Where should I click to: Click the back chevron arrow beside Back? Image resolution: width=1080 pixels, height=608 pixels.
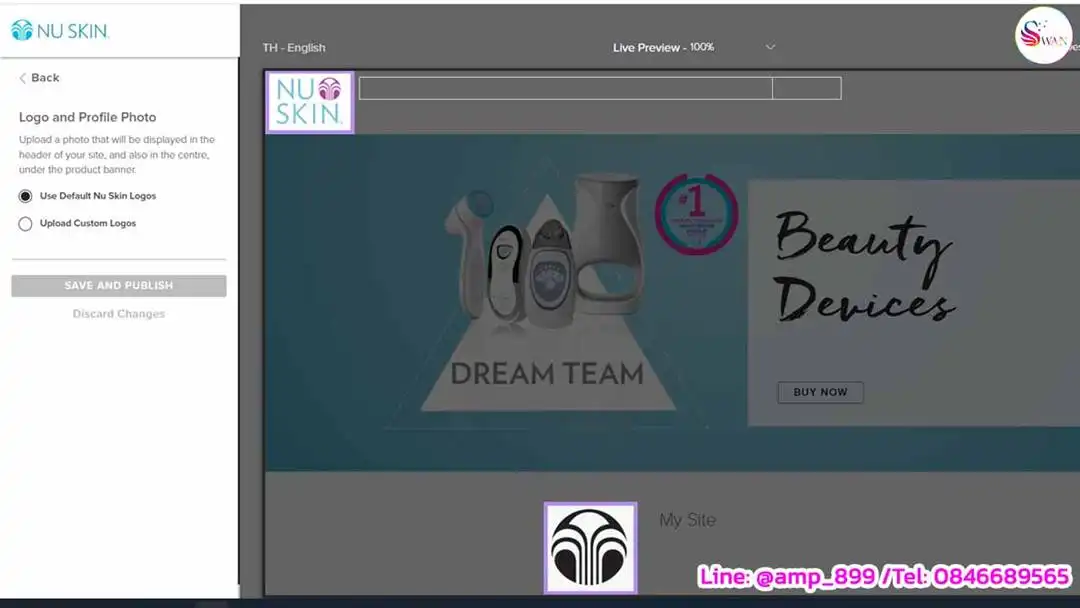[24, 77]
